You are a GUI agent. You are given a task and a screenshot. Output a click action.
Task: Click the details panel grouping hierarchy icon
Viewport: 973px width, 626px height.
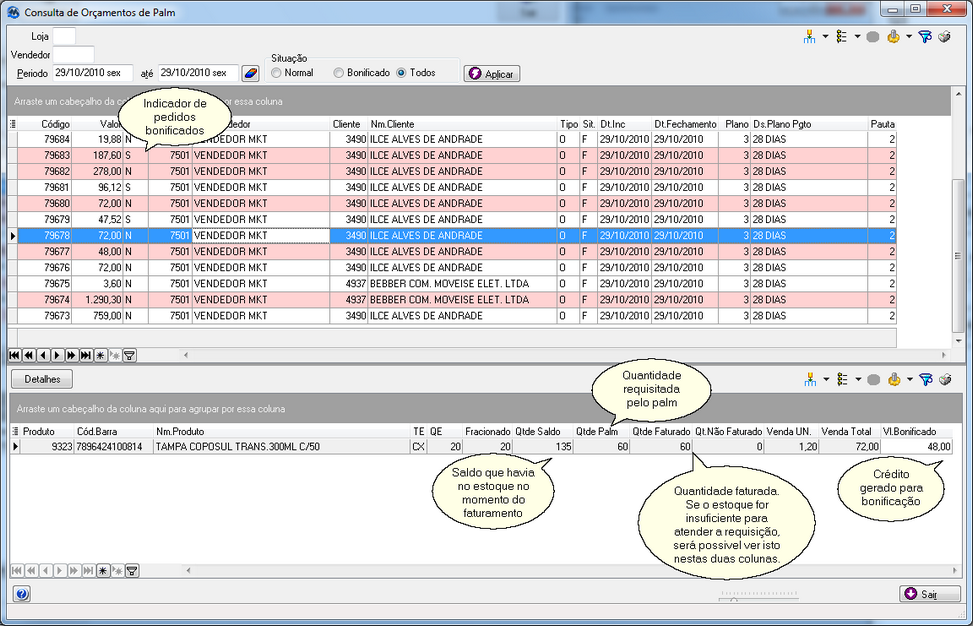(x=810, y=379)
